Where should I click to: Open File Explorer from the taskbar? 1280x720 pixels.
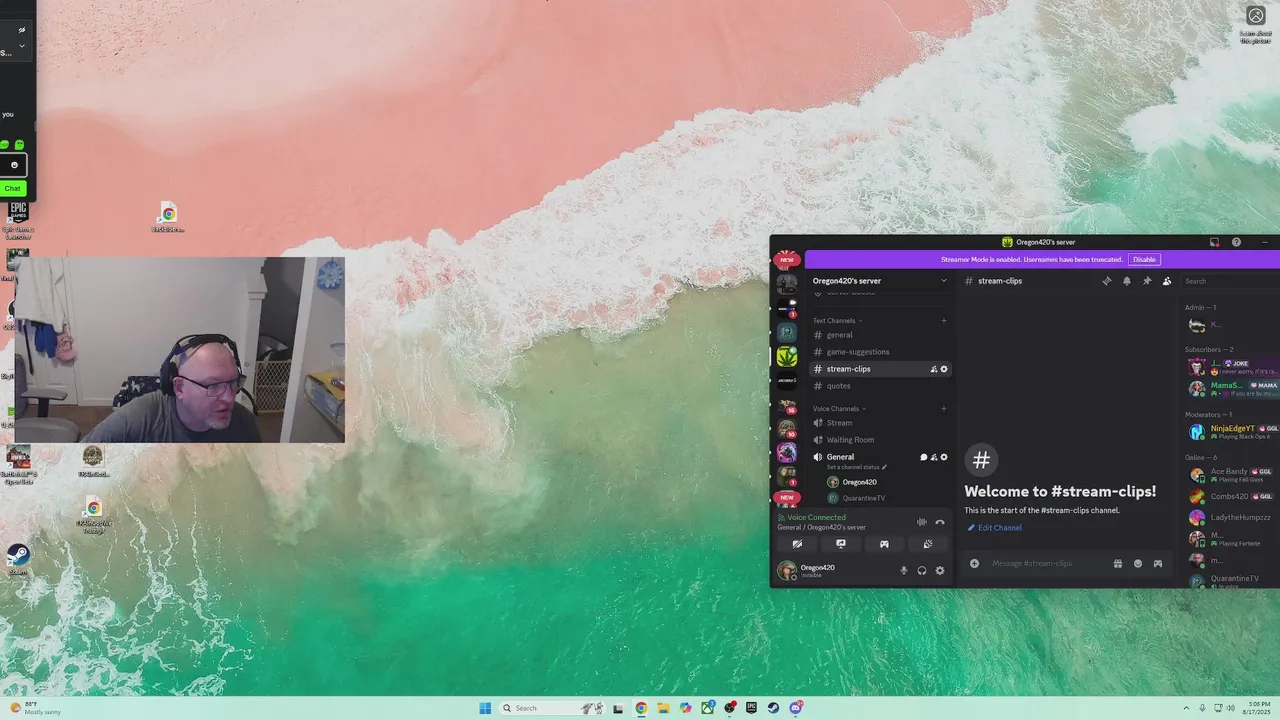click(x=663, y=708)
